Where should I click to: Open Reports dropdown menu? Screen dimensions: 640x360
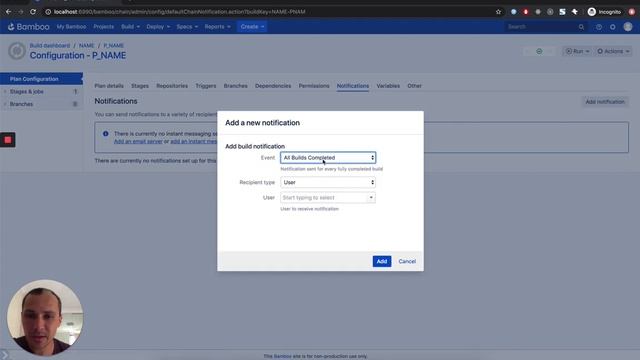coord(217,27)
